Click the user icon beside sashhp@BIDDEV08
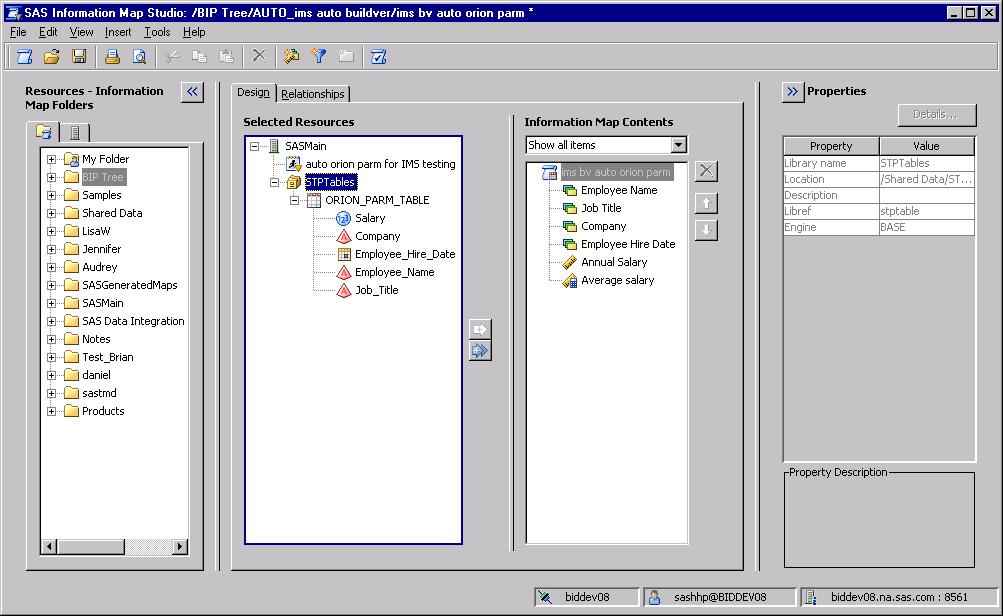This screenshot has height=616, width=1003. pyautogui.click(x=654, y=597)
